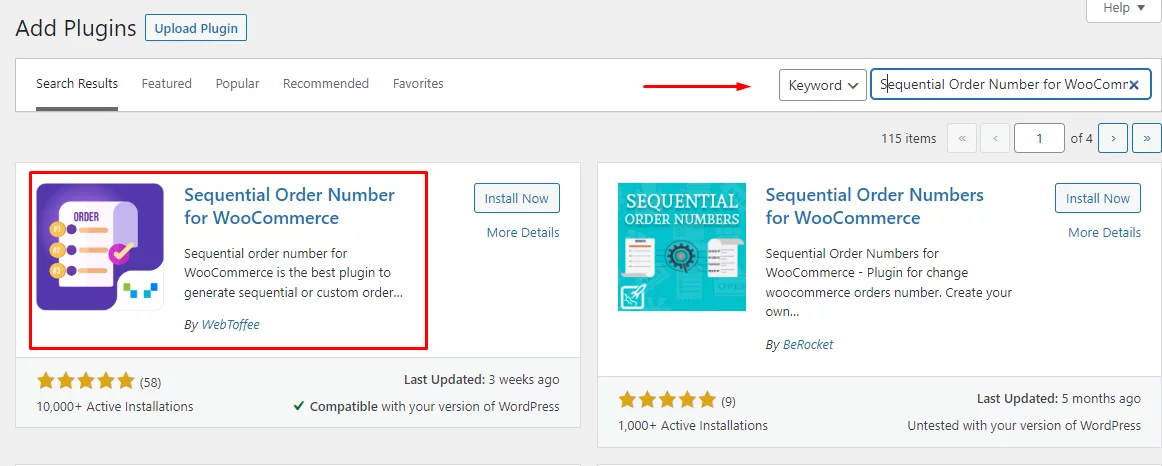Click the BeRocket teal Sequential Order Numbers icon
1162x466 pixels.
(682, 247)
